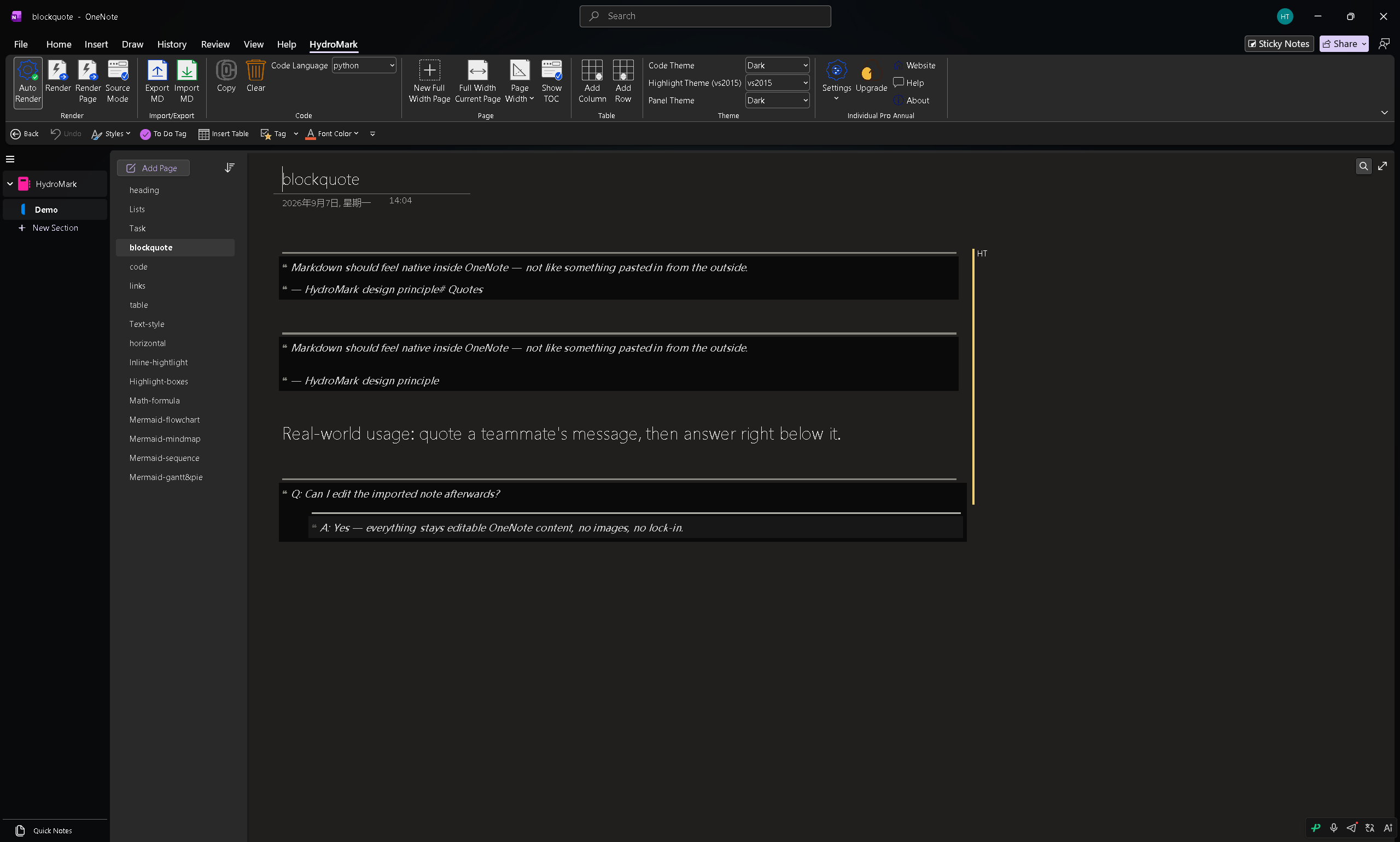Click the translate icon in IME toolbar

click(x=1370, y=828)
